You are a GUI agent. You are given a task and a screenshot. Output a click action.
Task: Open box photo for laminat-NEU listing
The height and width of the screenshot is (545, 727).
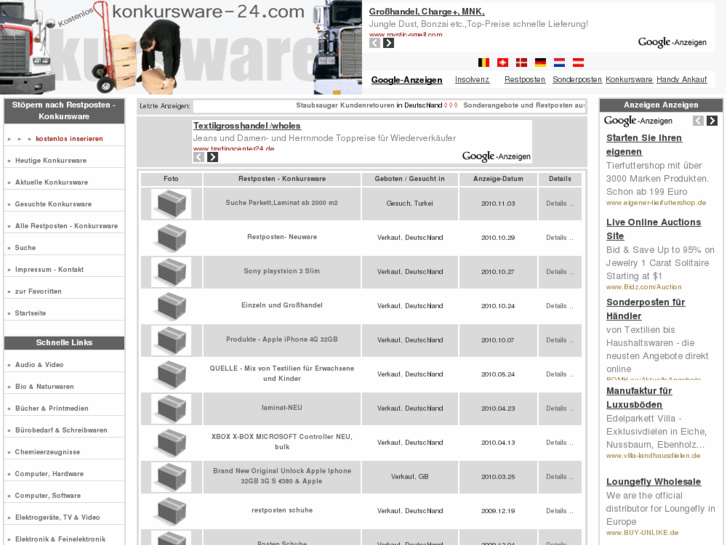pyautogui.click(x=171, y=408)
